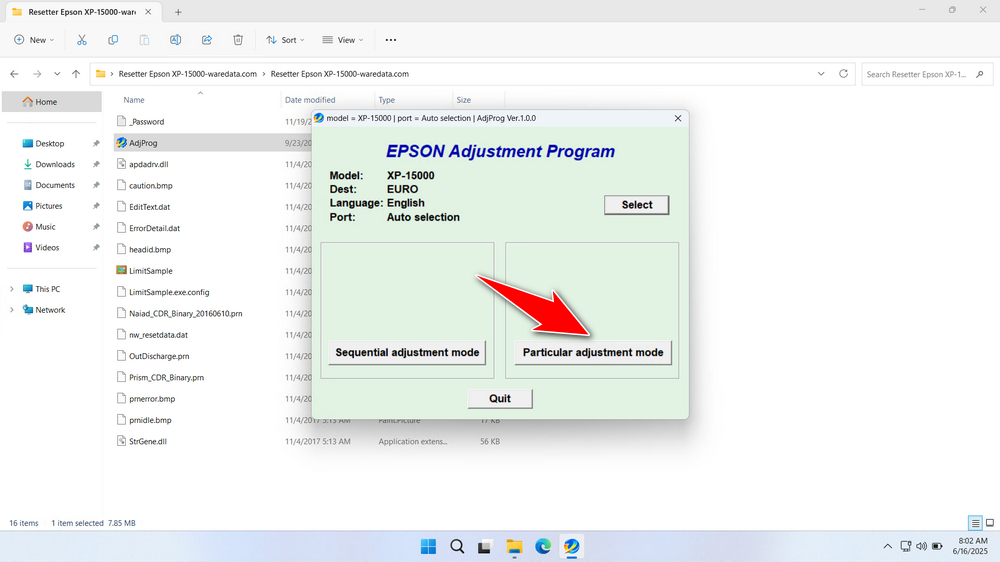Close the AdjProg dialog window
Image resolution: width=1000 pixels, height=562 pixels.
click(678, 118)
